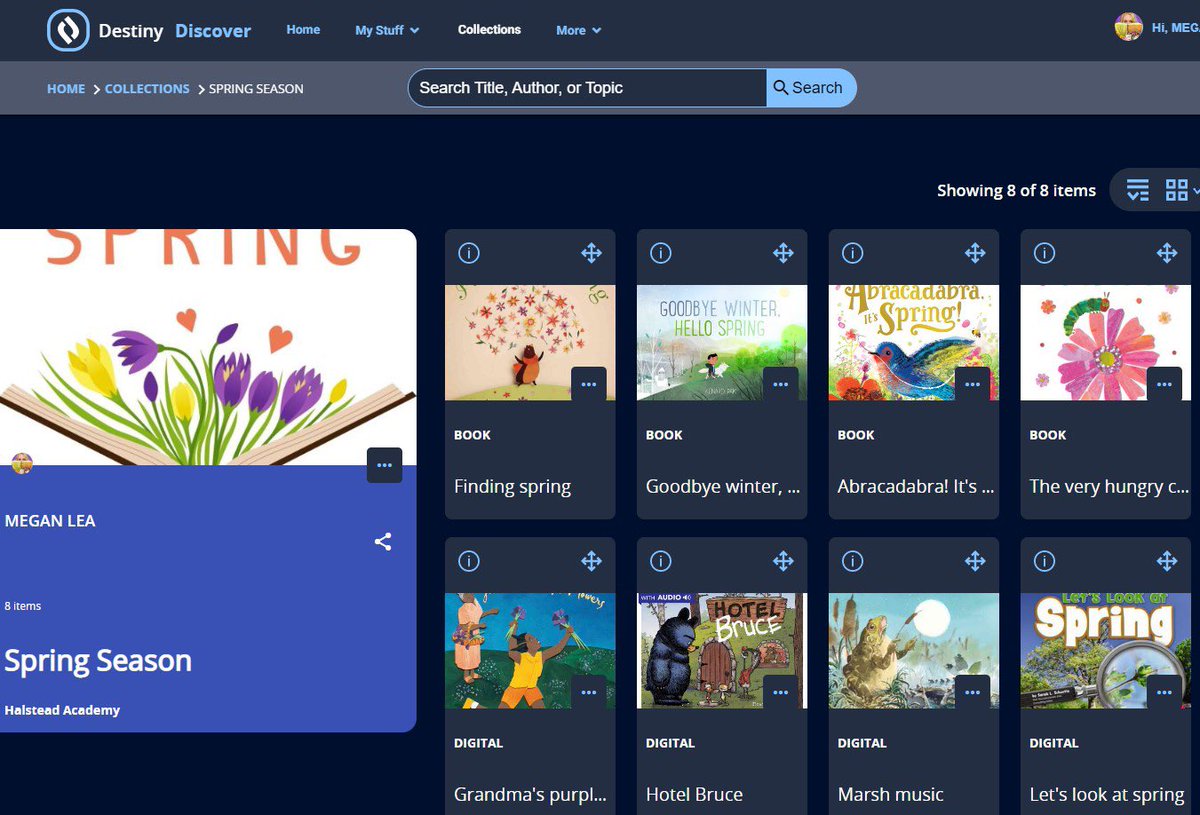This screenshot has width=1200, height=815.
Task: Click move handle on Hotel Bruce card
Action: 783,561
